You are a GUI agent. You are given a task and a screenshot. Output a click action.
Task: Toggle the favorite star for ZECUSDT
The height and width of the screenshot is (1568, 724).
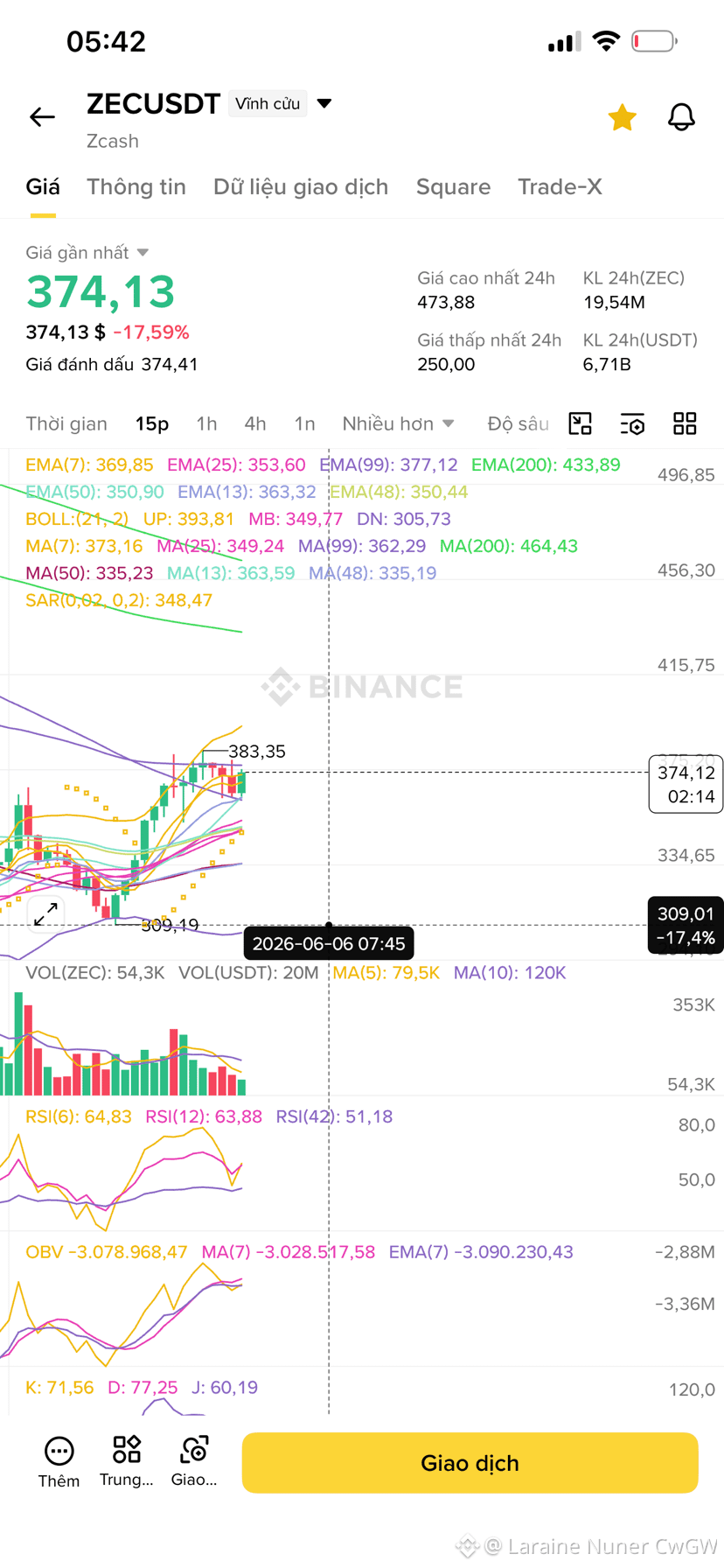click(622, 116)
